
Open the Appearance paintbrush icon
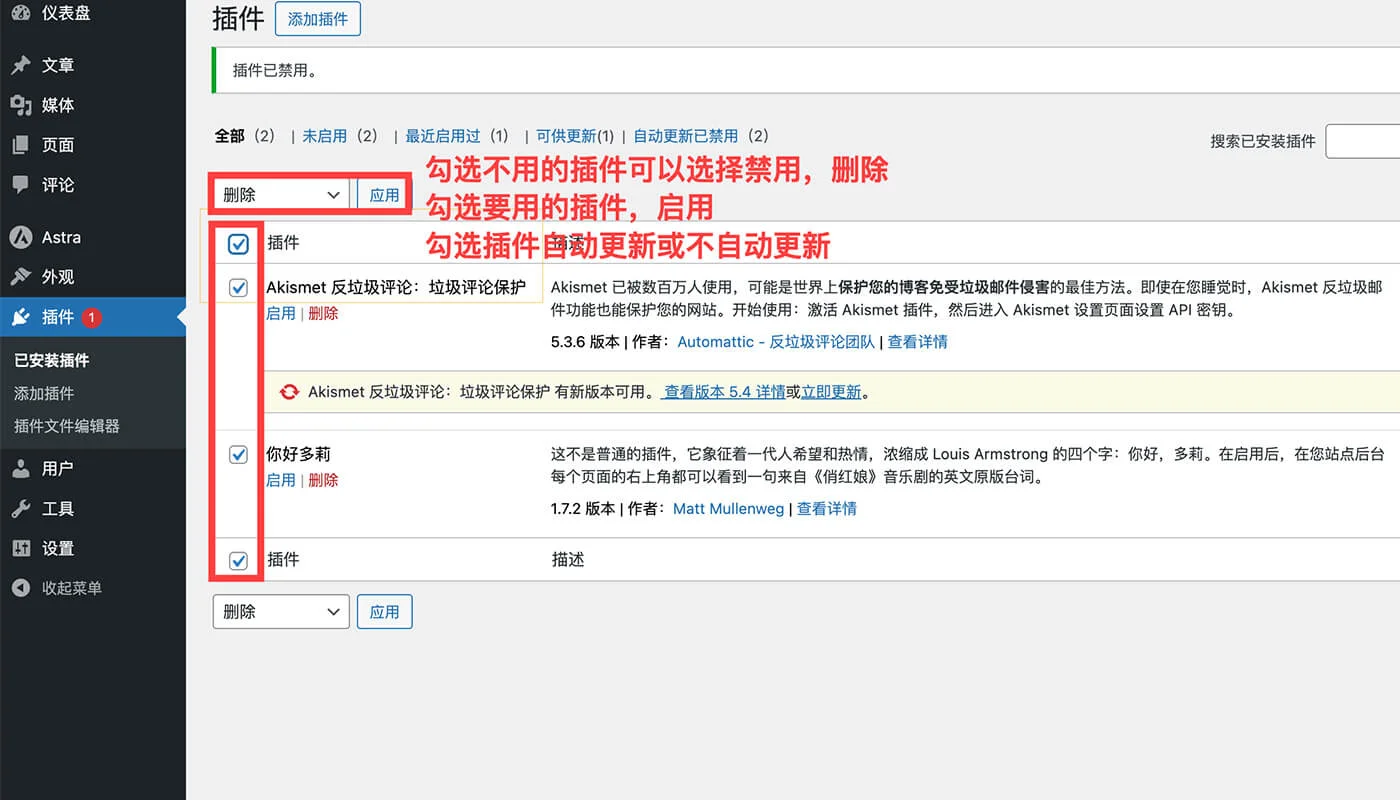pyautogui.click(x=20, y=277)
